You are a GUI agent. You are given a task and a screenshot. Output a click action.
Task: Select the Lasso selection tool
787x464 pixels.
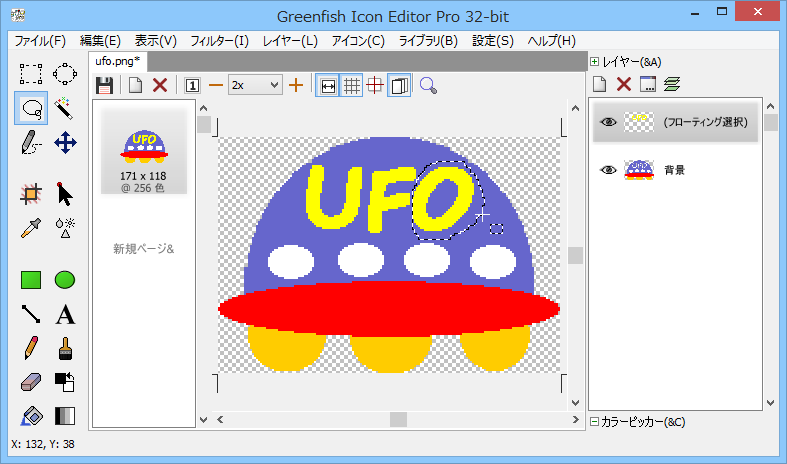(x=31, y=108)
